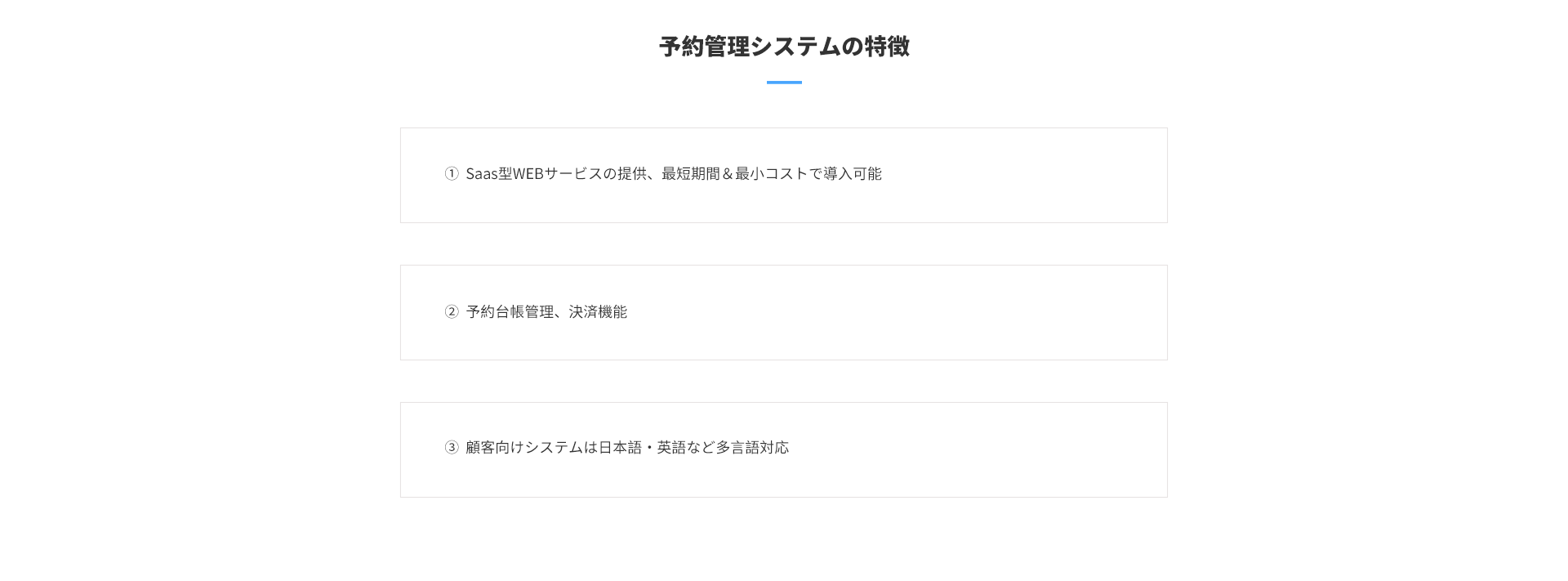Select the circled number ③ marker

(x=452, y=447)
